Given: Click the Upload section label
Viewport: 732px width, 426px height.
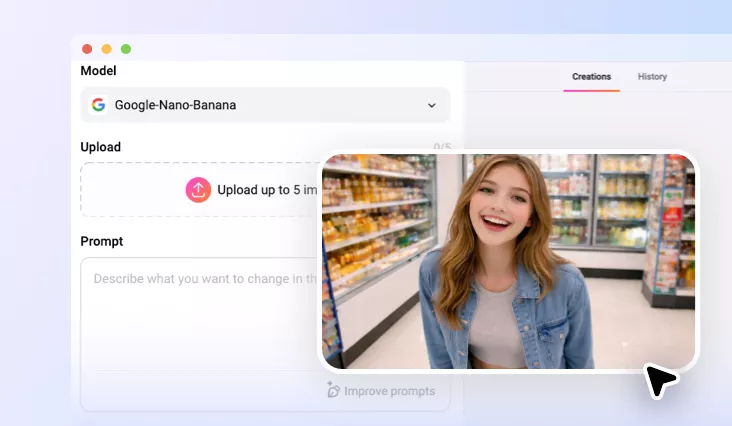Looking at the screenshot, I should click(100, 147).
